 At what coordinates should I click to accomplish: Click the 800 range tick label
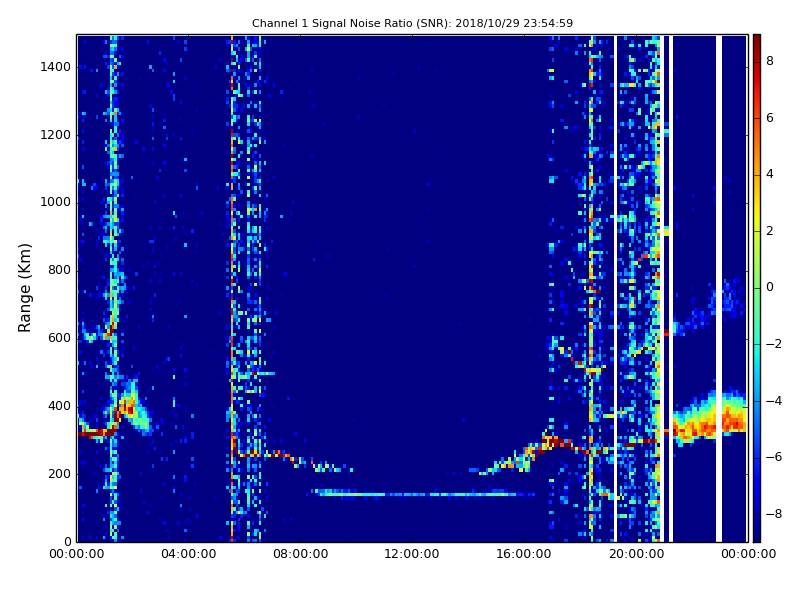59,270
